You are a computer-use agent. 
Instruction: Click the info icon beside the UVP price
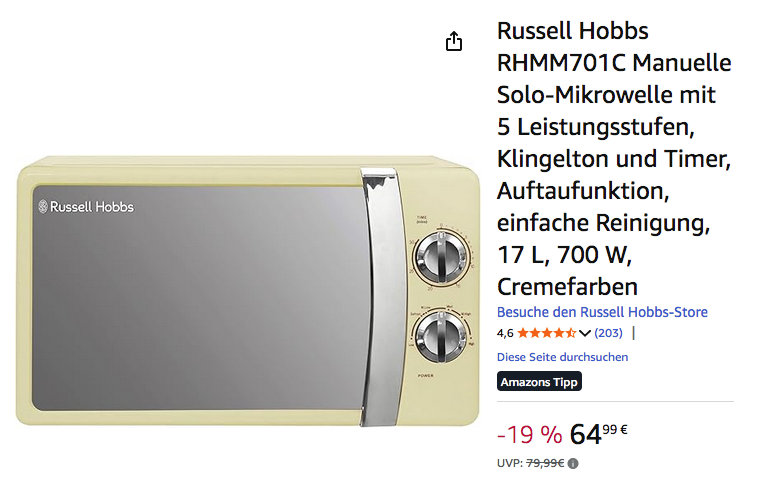(x=573, y=463)
